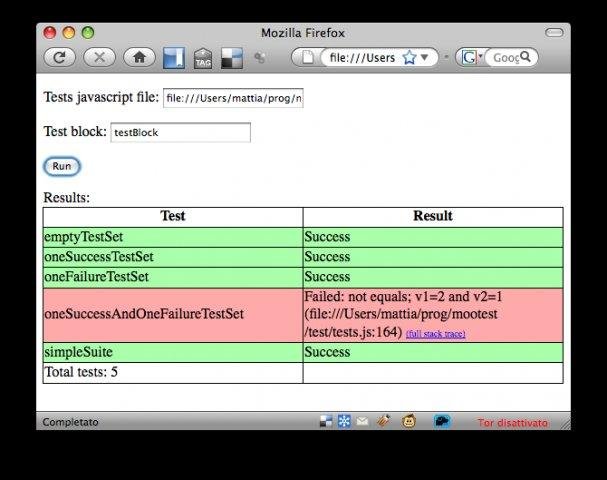Open the Google search engine selector
This screenshot has height=480, width=607.
coord(472,58)
